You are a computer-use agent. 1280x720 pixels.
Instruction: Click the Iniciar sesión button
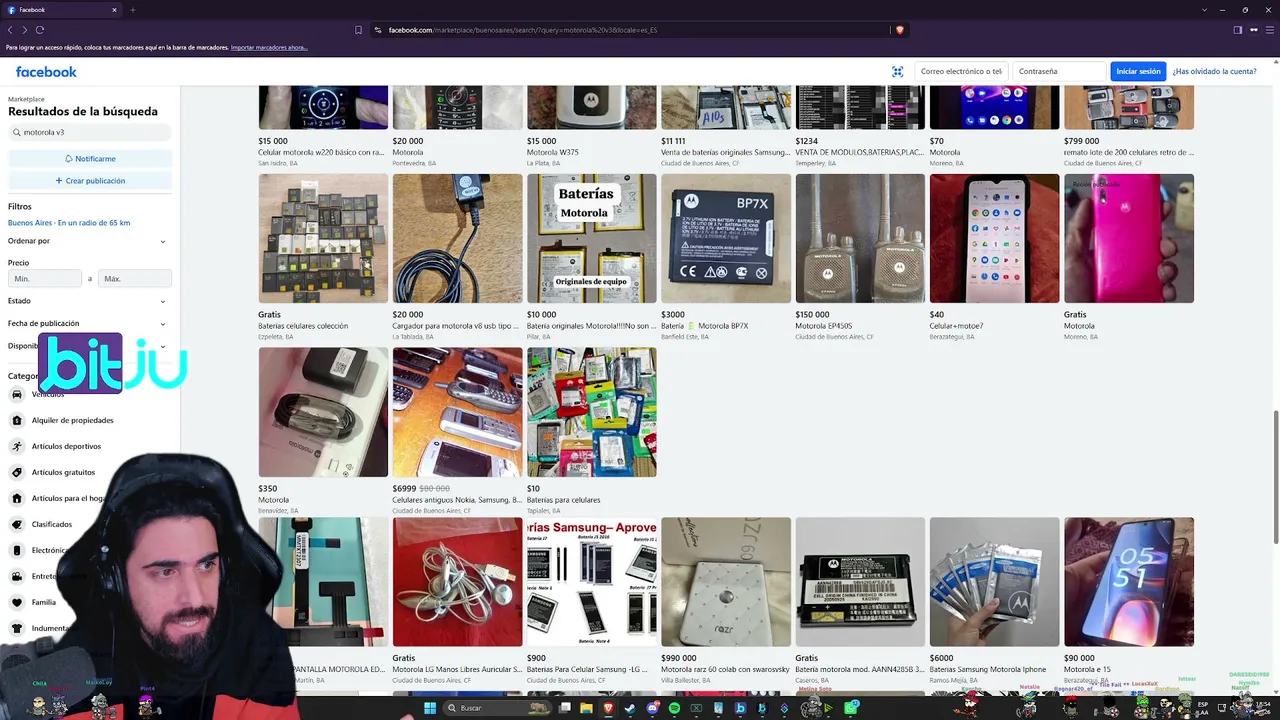point(1138,71)
